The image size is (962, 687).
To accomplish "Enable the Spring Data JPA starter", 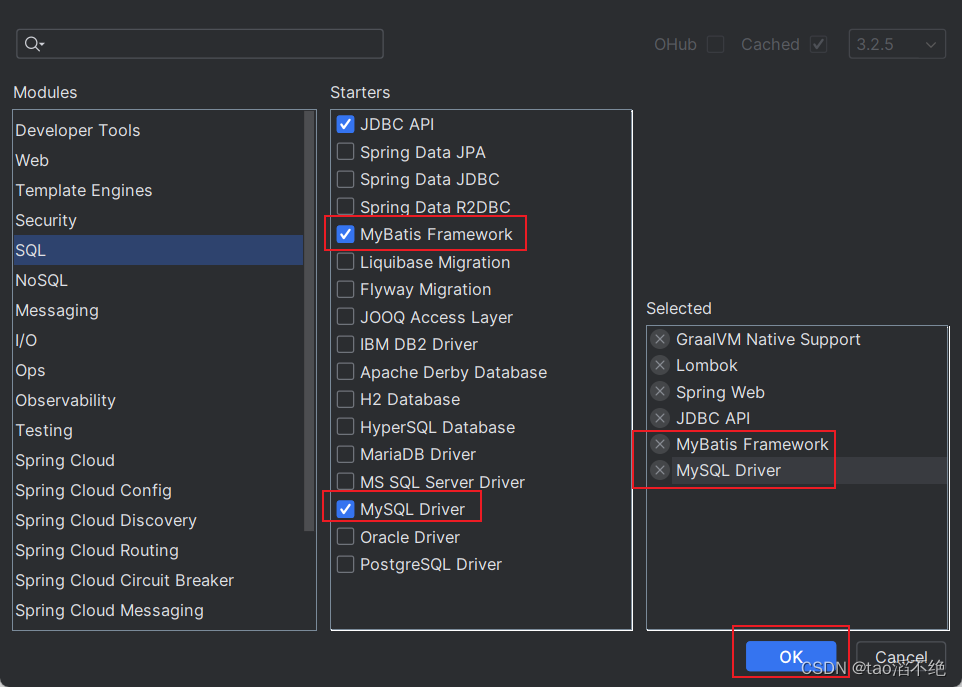I will (345, 152).
